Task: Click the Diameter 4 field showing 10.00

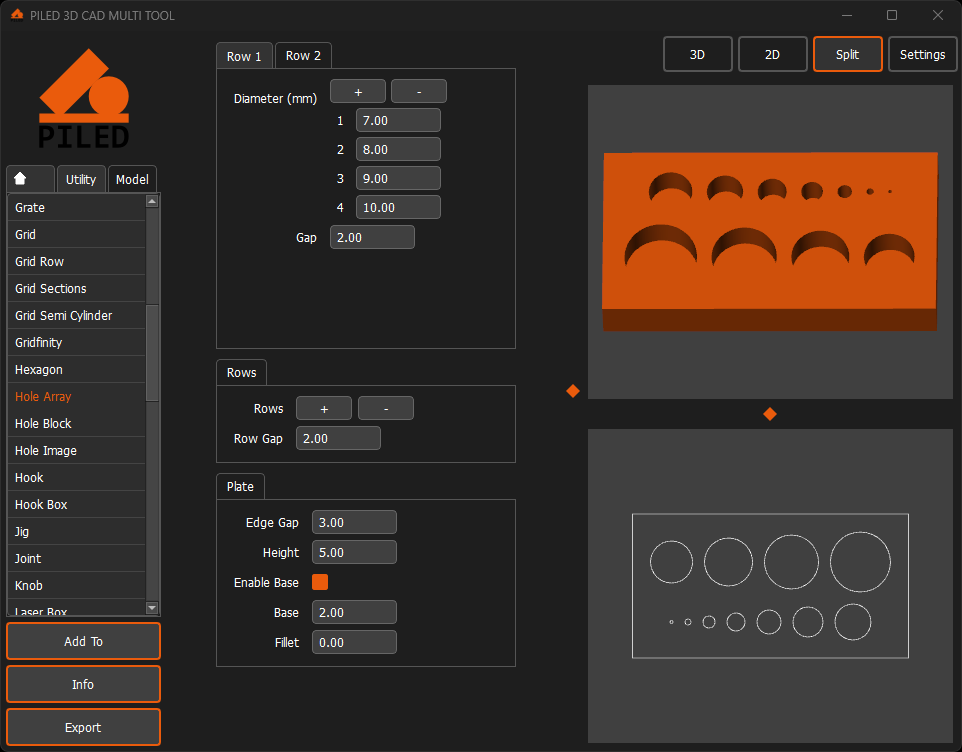Action: tap(398, 207)
